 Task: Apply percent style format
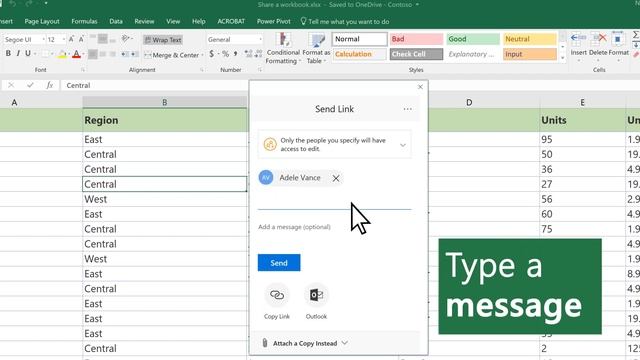click(225, 54)
